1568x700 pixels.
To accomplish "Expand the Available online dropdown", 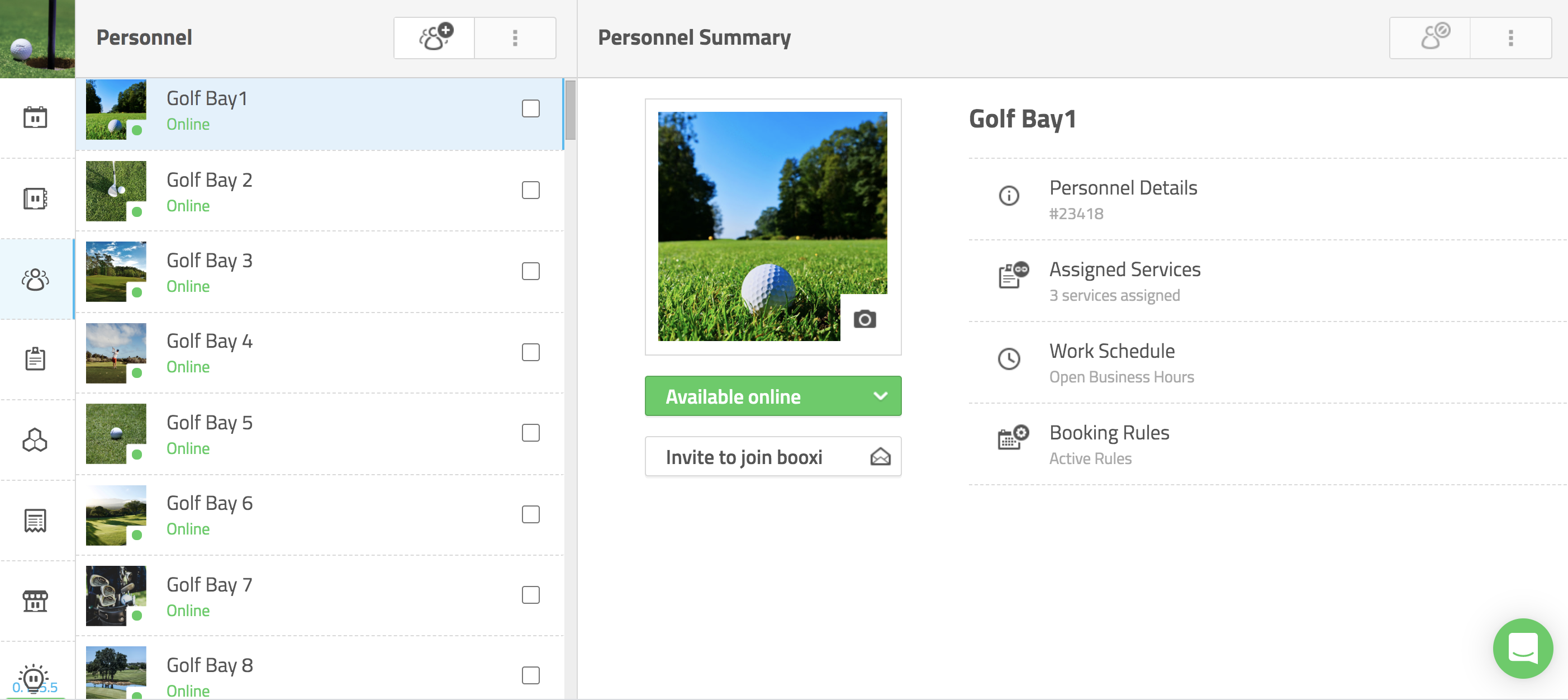I will coord(880,396).
